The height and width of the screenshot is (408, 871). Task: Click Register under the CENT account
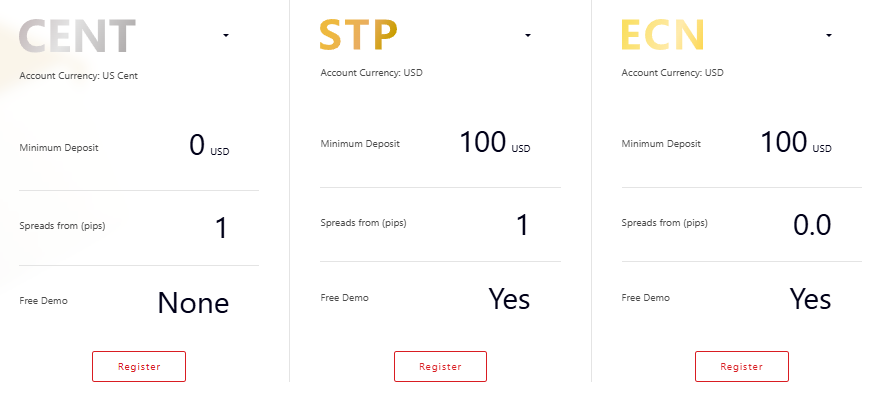(139, 366)
